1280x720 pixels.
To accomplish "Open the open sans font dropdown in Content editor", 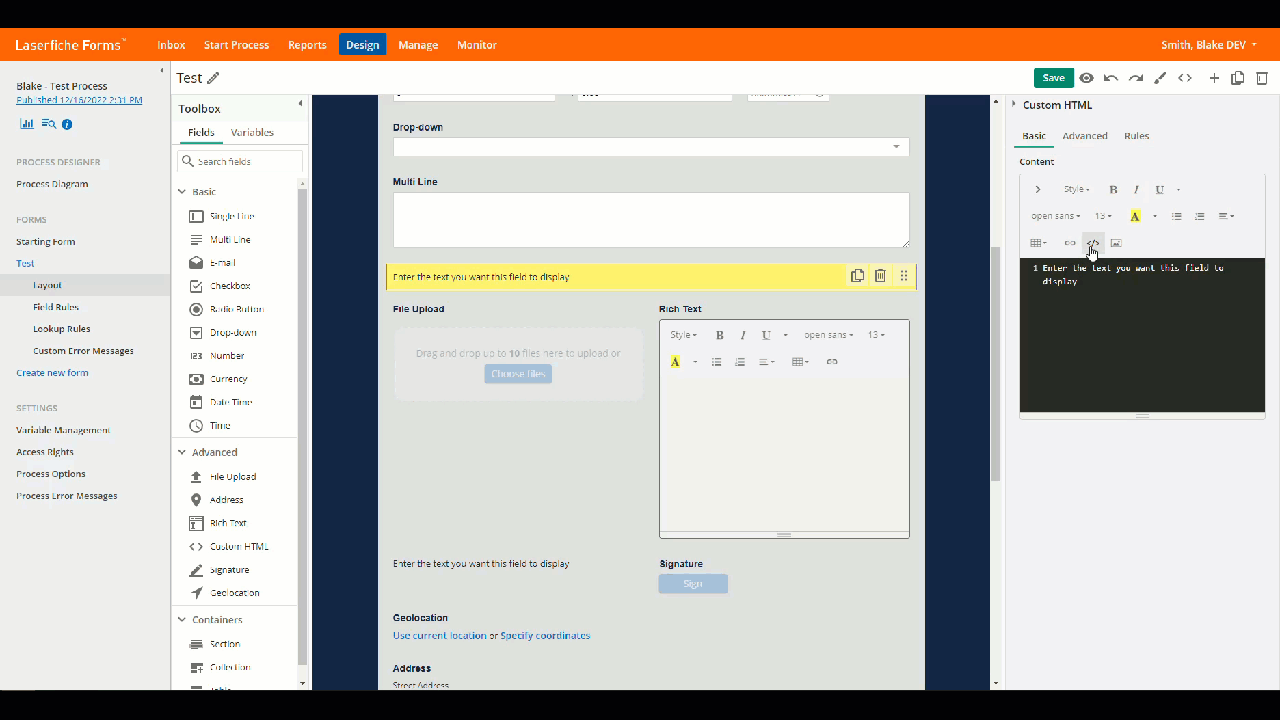I will point(1055,216).
